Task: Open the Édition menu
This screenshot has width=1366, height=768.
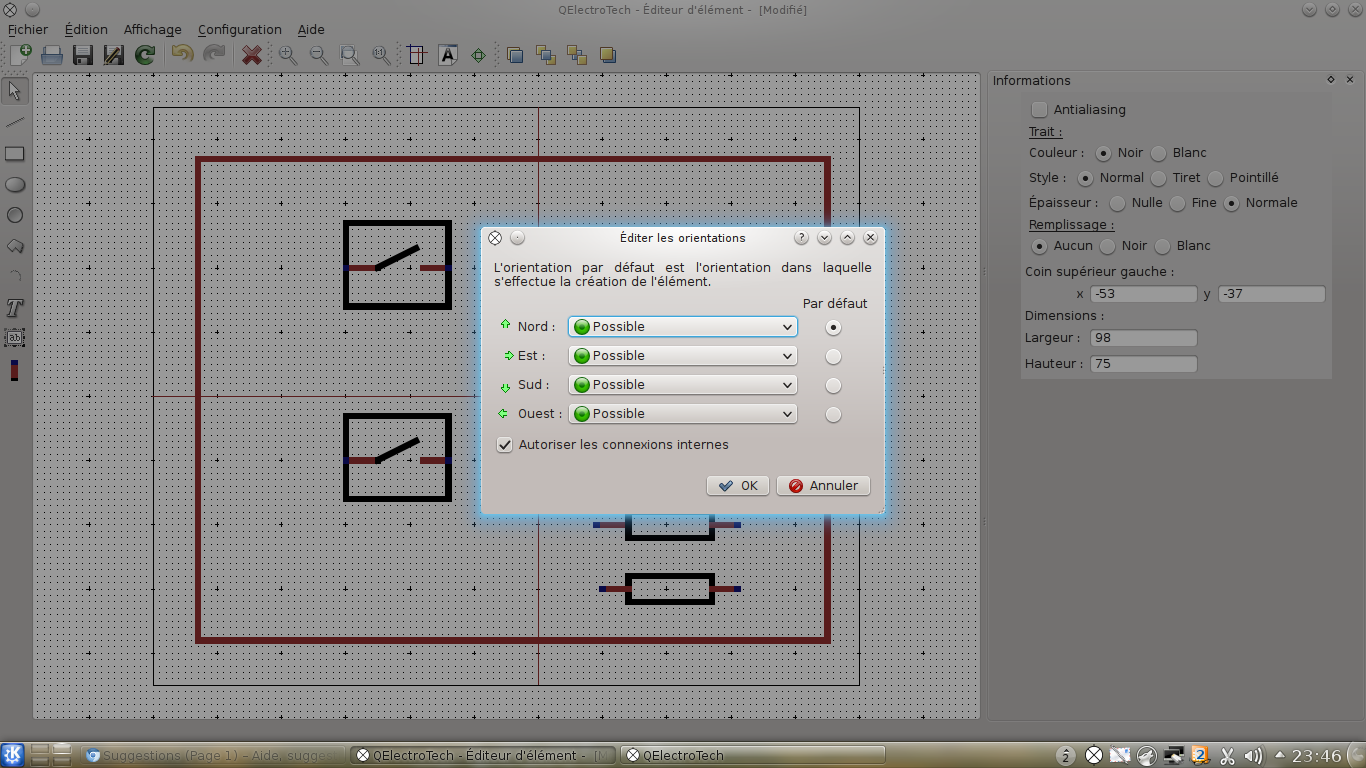Action: 86,30
